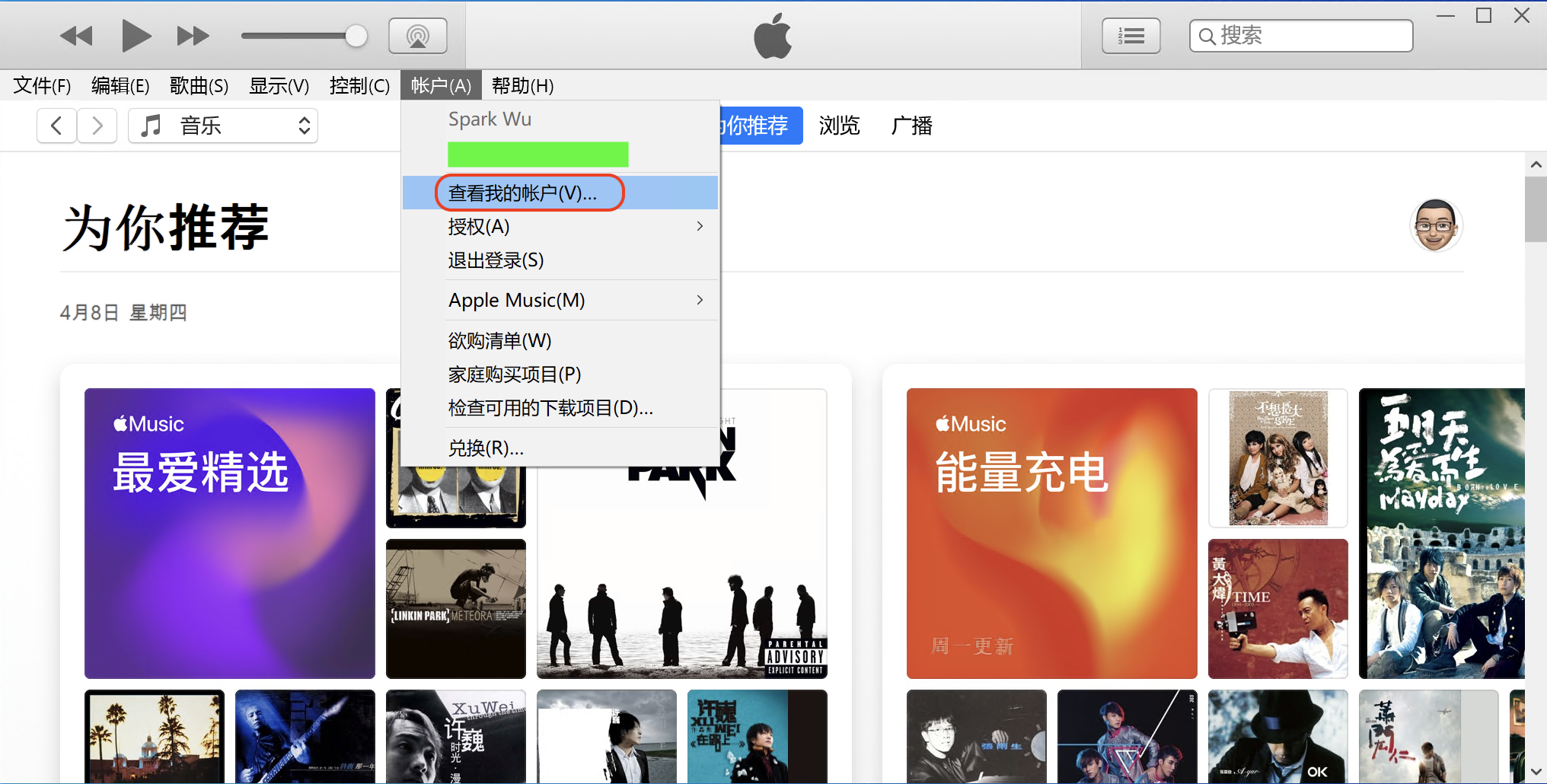Select 家庭购买项目(P) entry

click(560, 374)
